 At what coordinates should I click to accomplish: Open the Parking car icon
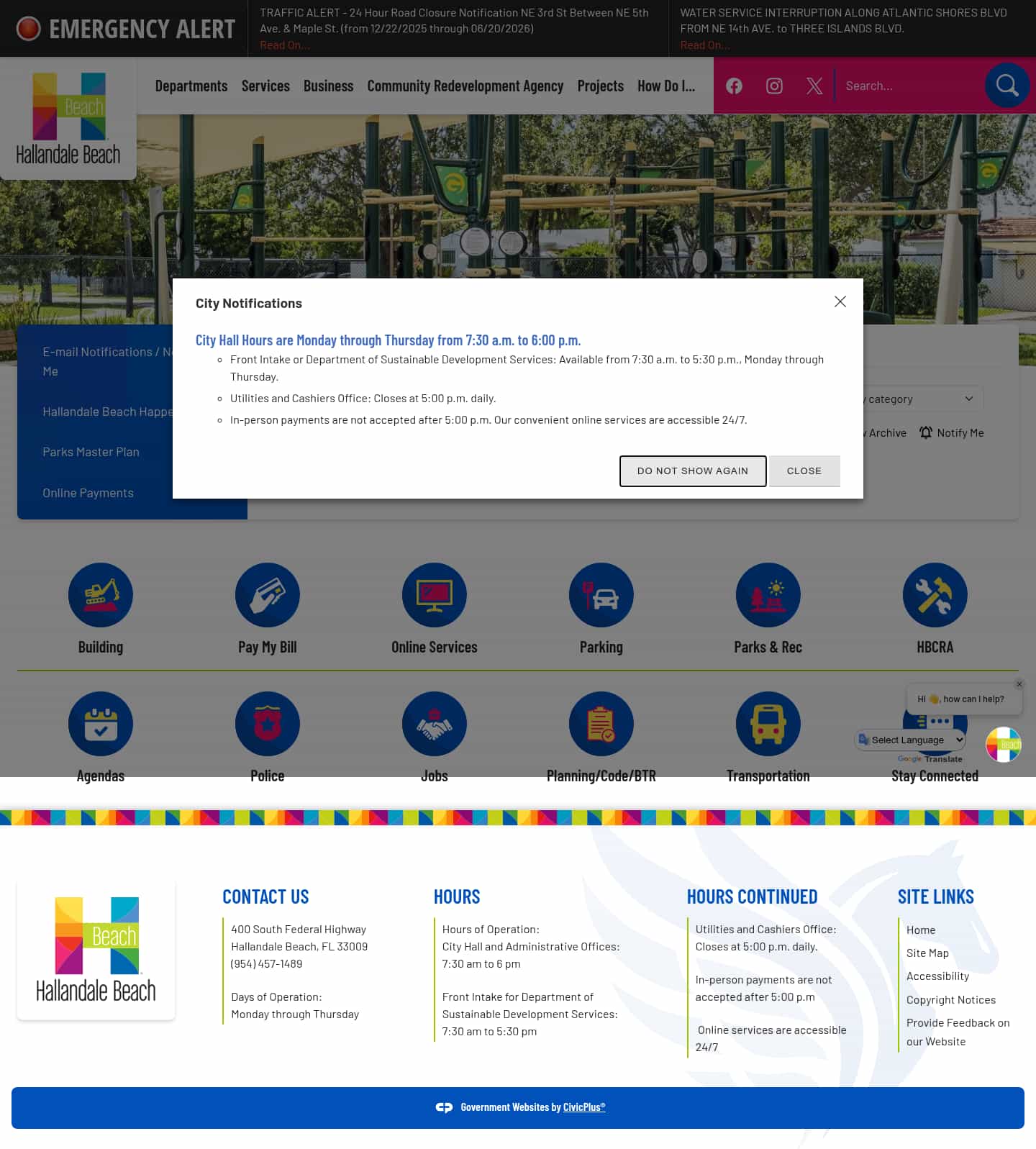[601, 594]
